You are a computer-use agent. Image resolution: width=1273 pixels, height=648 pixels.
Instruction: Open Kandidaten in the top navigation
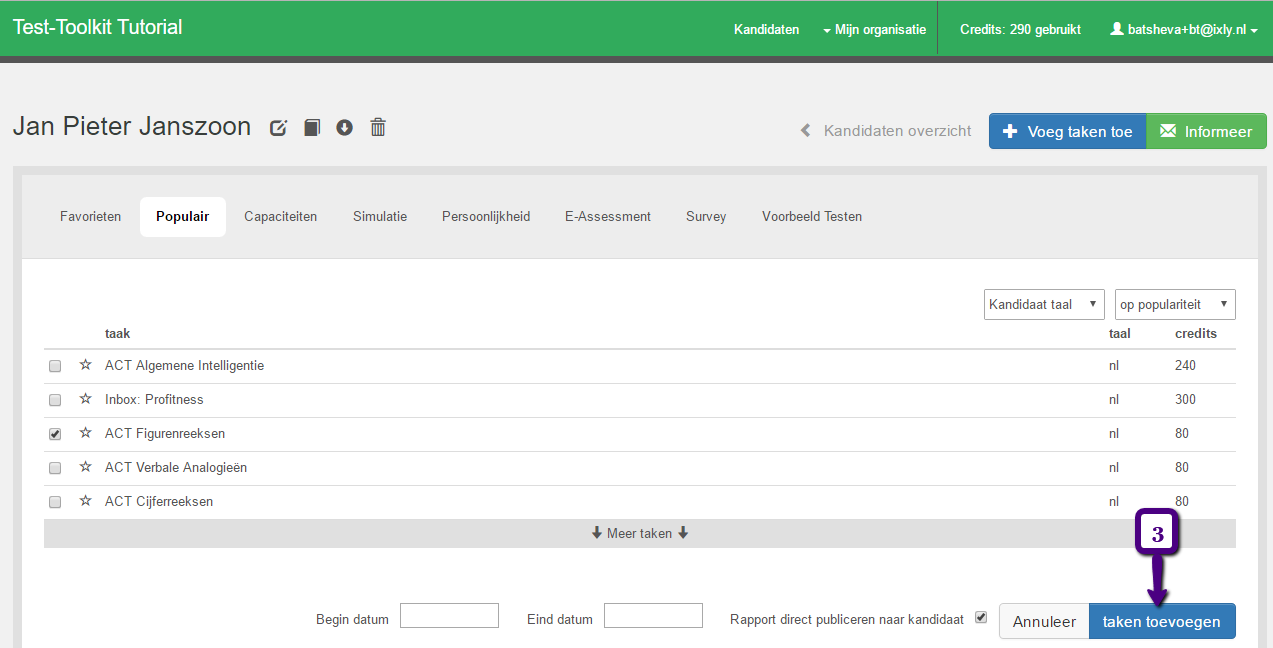click(x=767, y=29)
